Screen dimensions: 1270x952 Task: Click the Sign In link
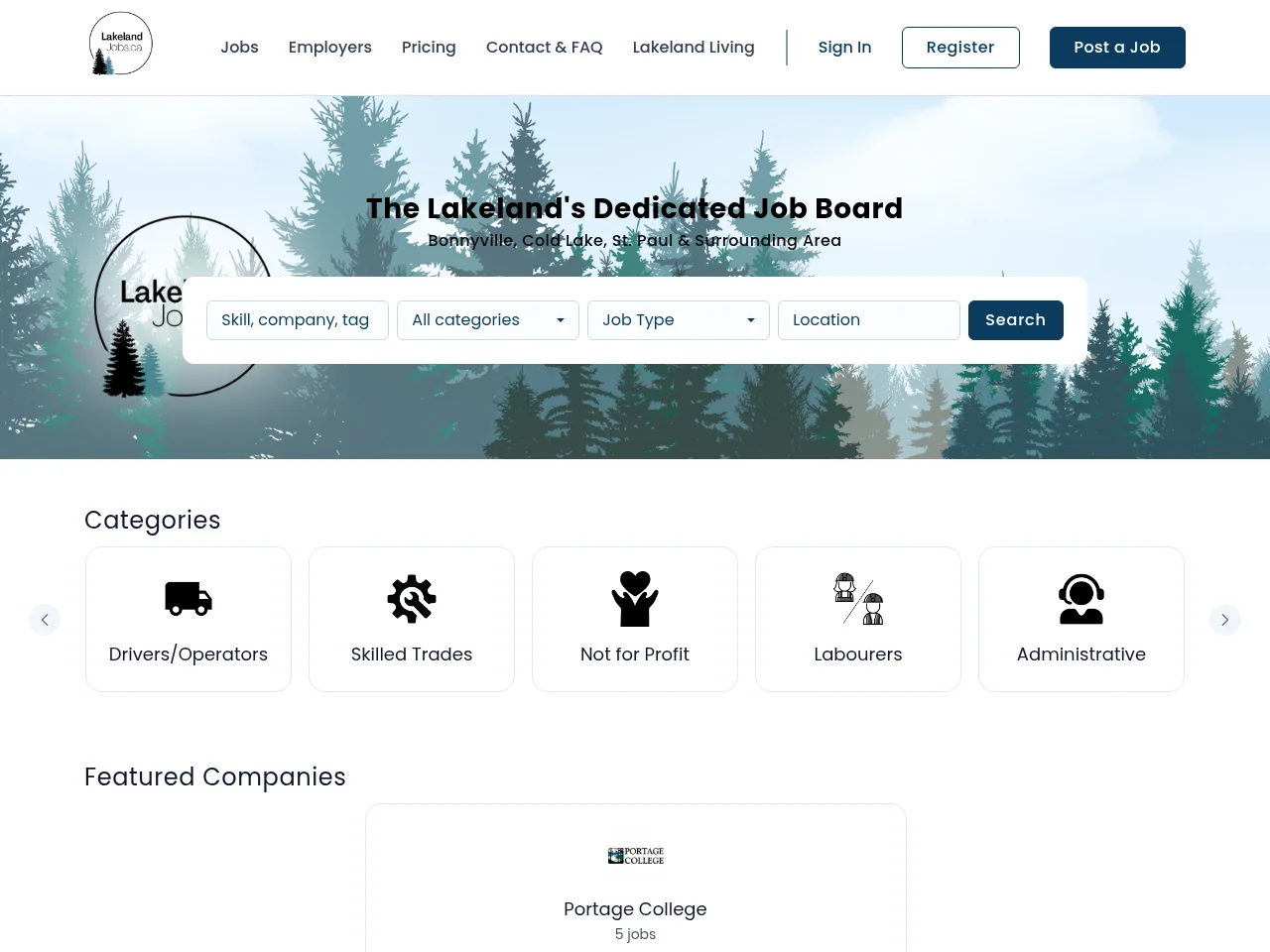coord(844,48)
